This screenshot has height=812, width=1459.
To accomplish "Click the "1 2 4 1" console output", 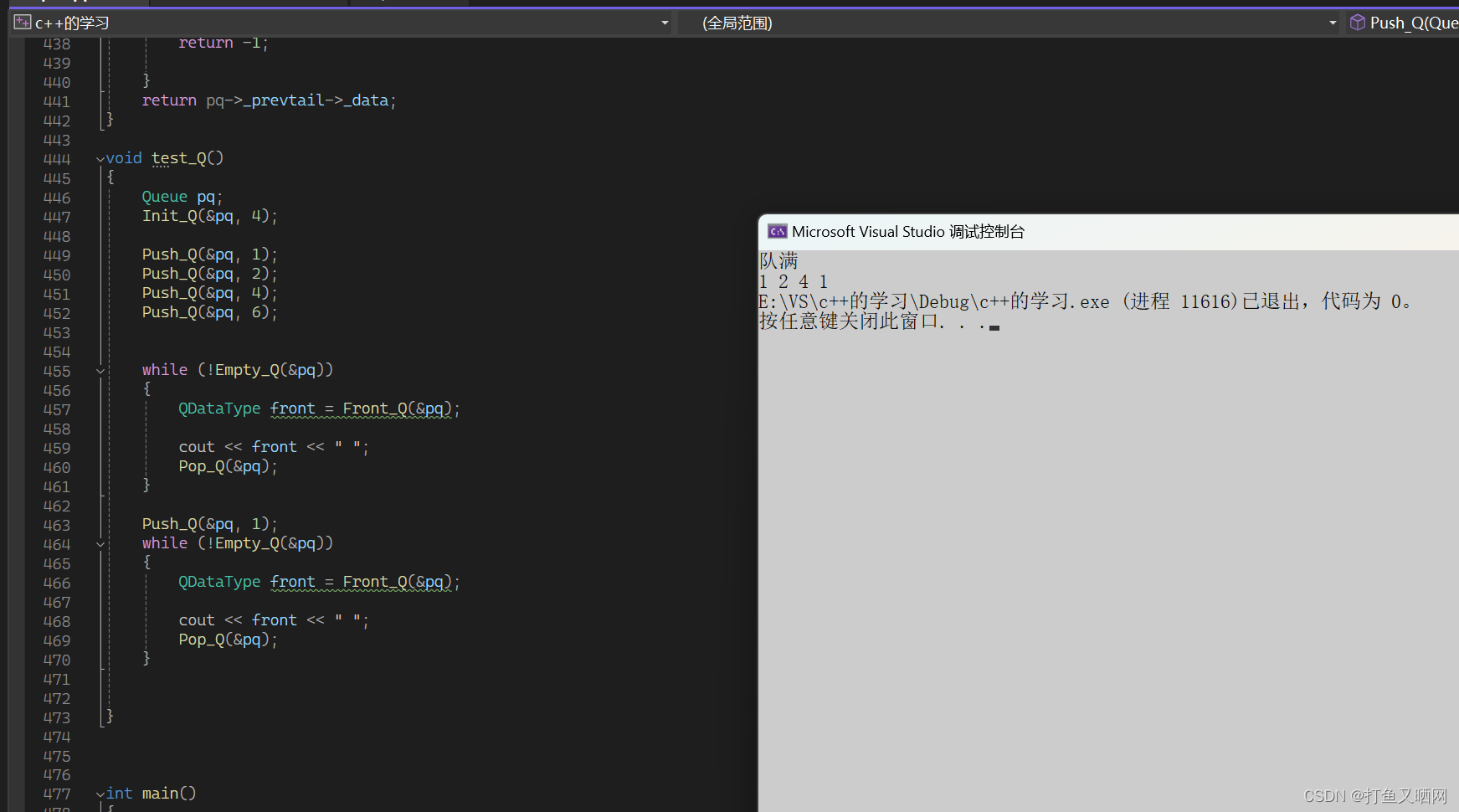I will tap(794, 282).
